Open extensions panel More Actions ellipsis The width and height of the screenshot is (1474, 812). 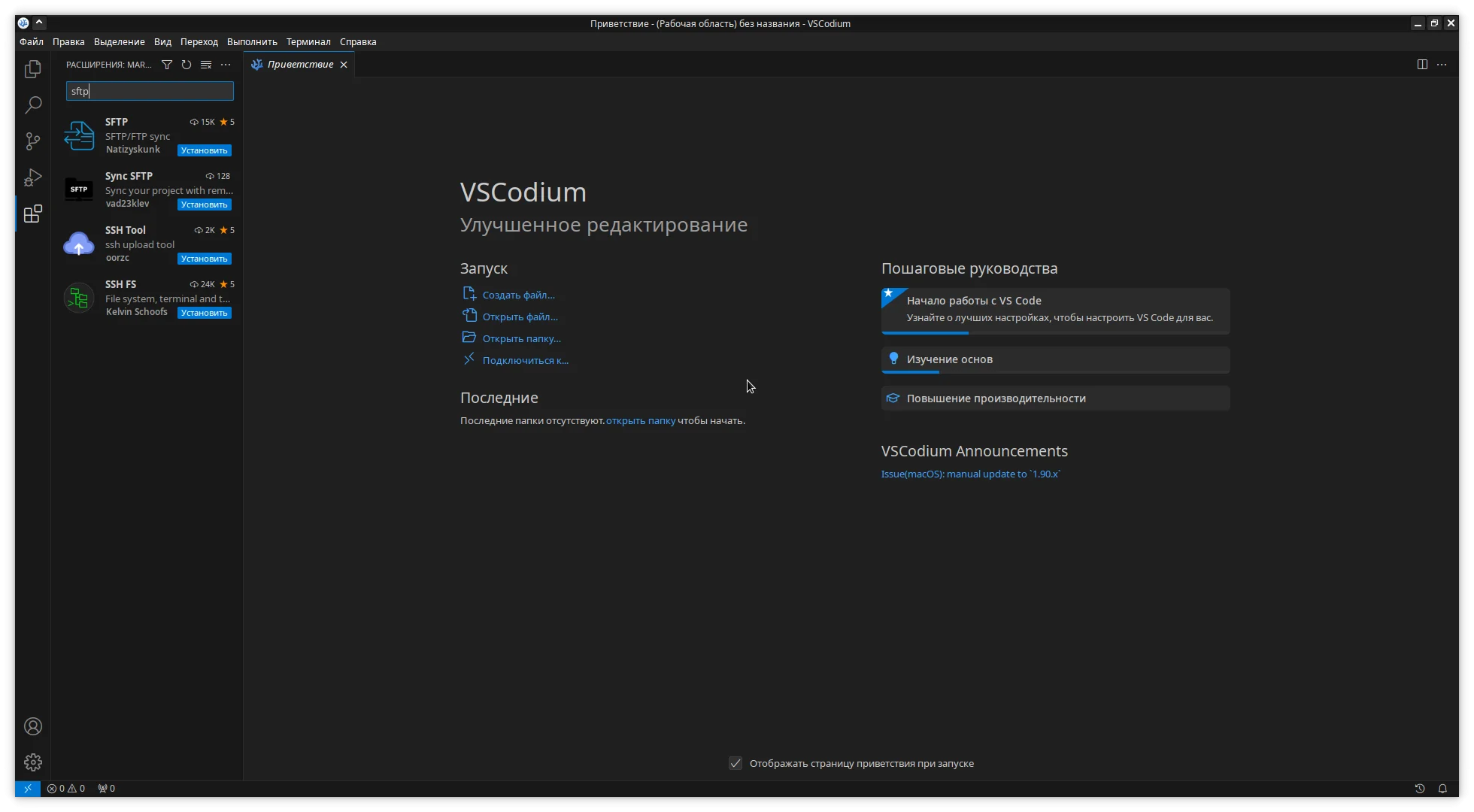pyautogui.click(x=226, y=65)
